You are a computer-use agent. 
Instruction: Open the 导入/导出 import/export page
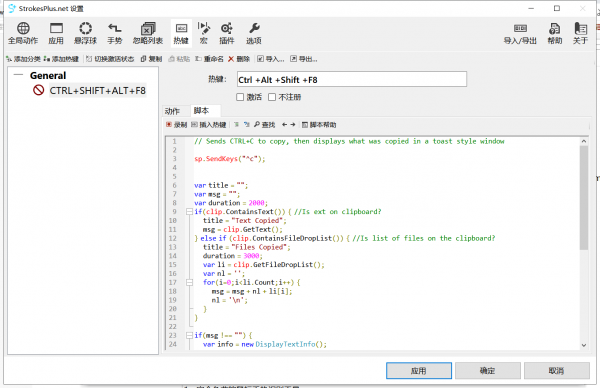pyautogui.click(x=520, y=33)
